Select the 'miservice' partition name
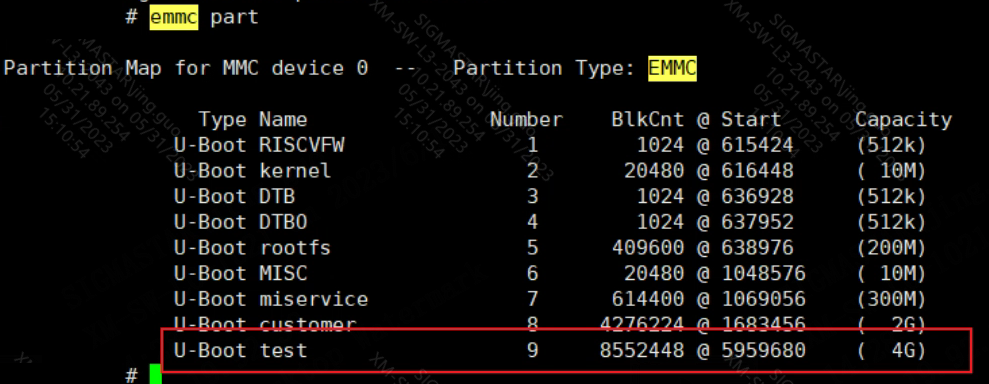 click(314, 299)
